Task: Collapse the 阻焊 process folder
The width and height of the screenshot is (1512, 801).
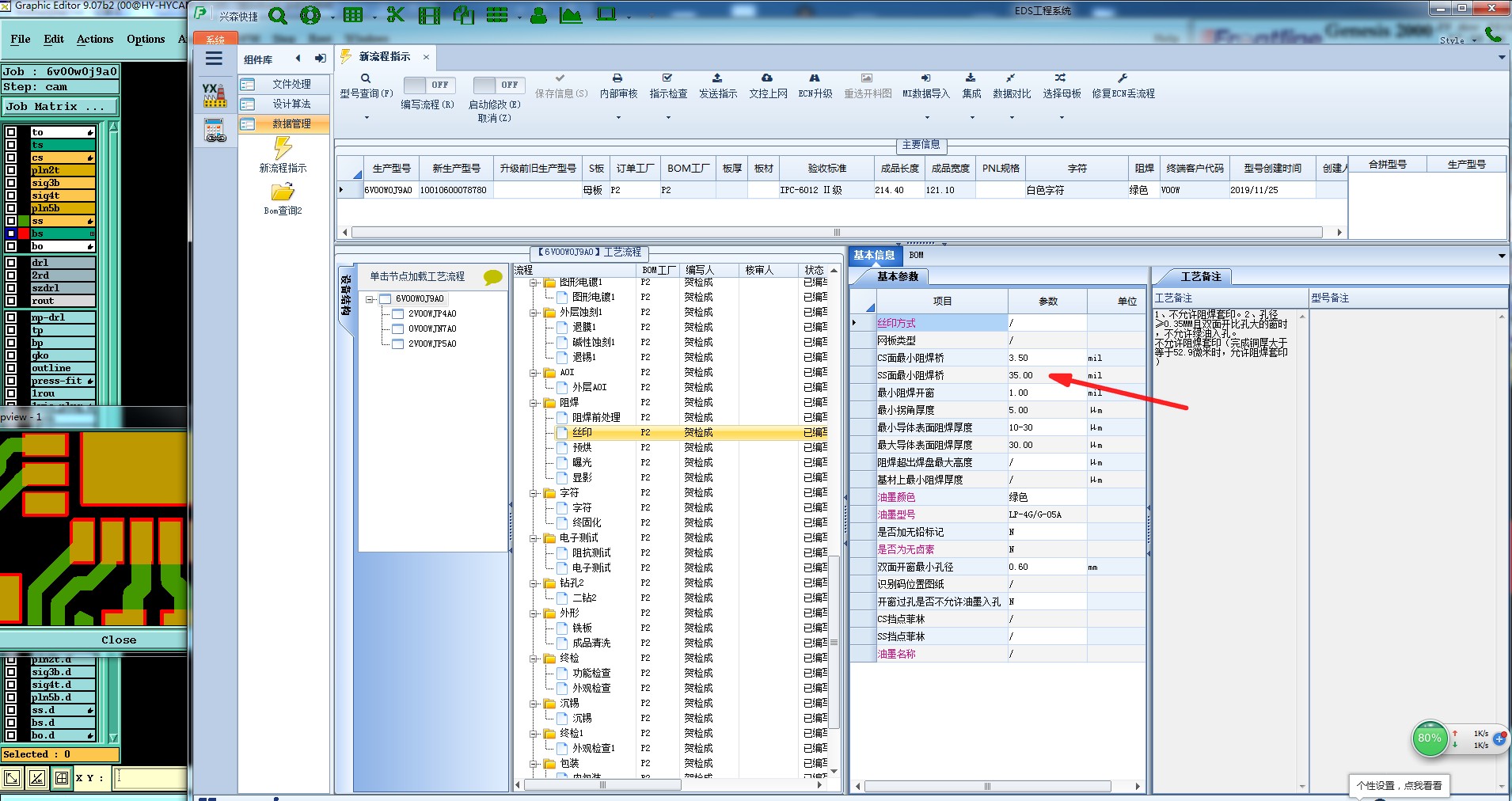Action: 534,403
